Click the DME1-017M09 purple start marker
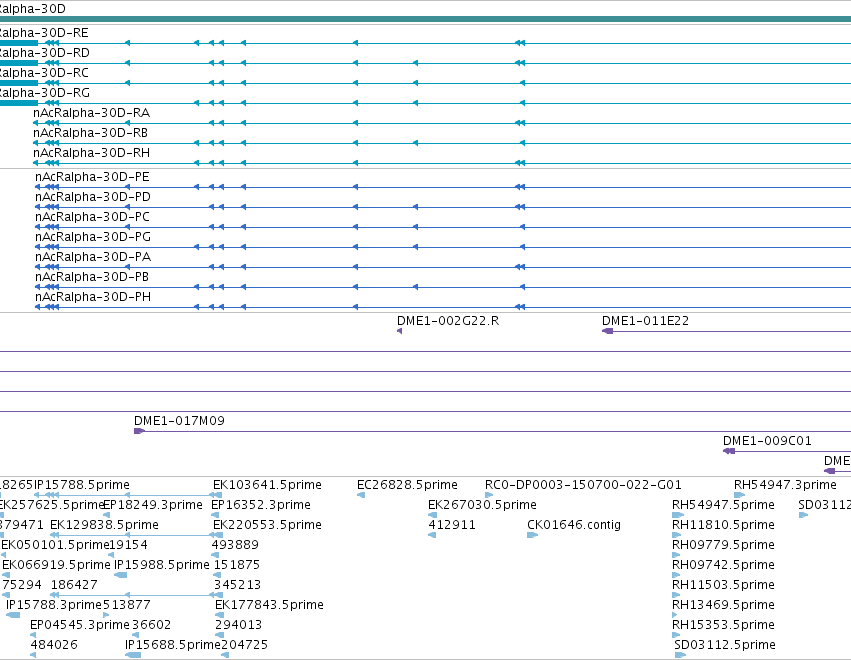 (x=139, y=431)
